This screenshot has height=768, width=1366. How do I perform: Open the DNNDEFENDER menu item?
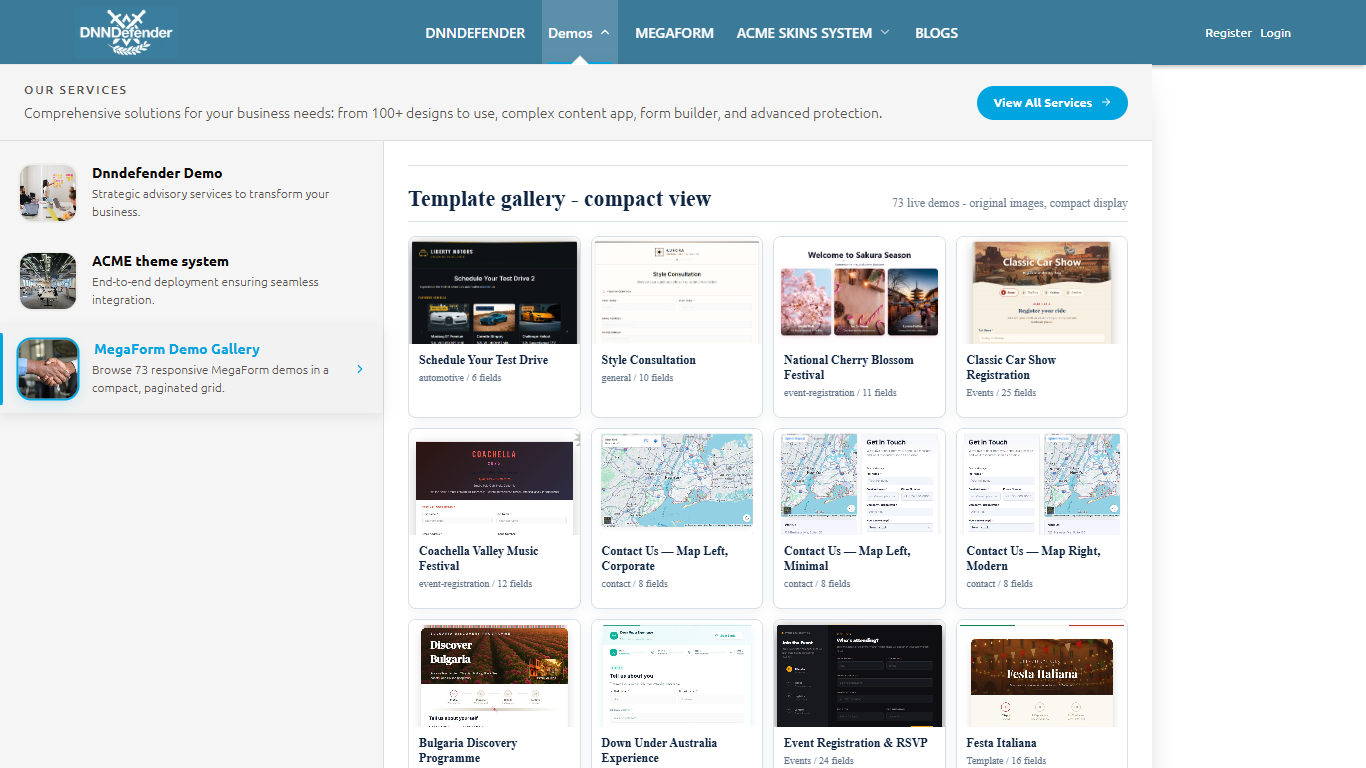[475, 33]
